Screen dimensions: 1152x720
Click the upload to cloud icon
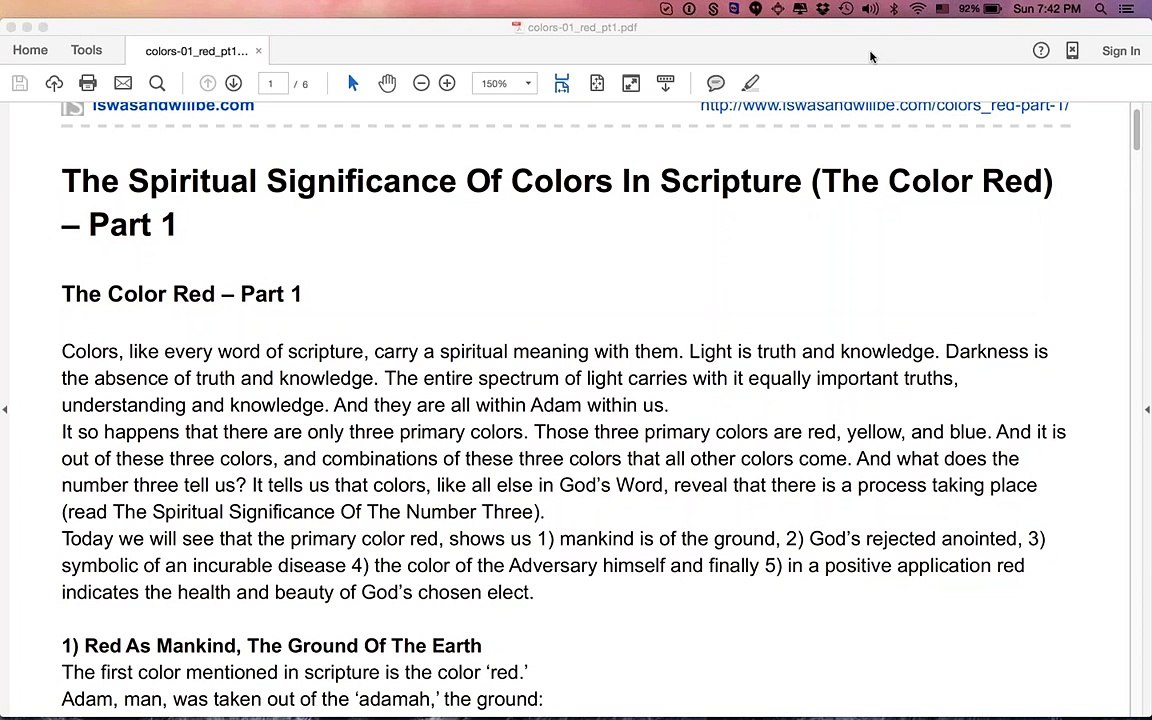(54, 83)
